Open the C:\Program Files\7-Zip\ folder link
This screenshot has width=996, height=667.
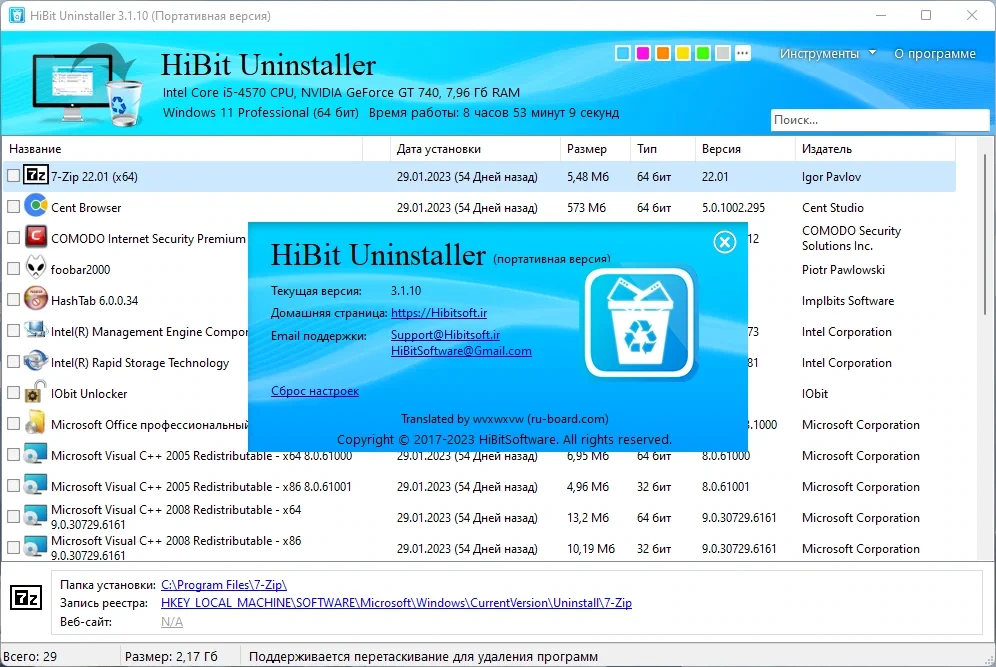224,584
